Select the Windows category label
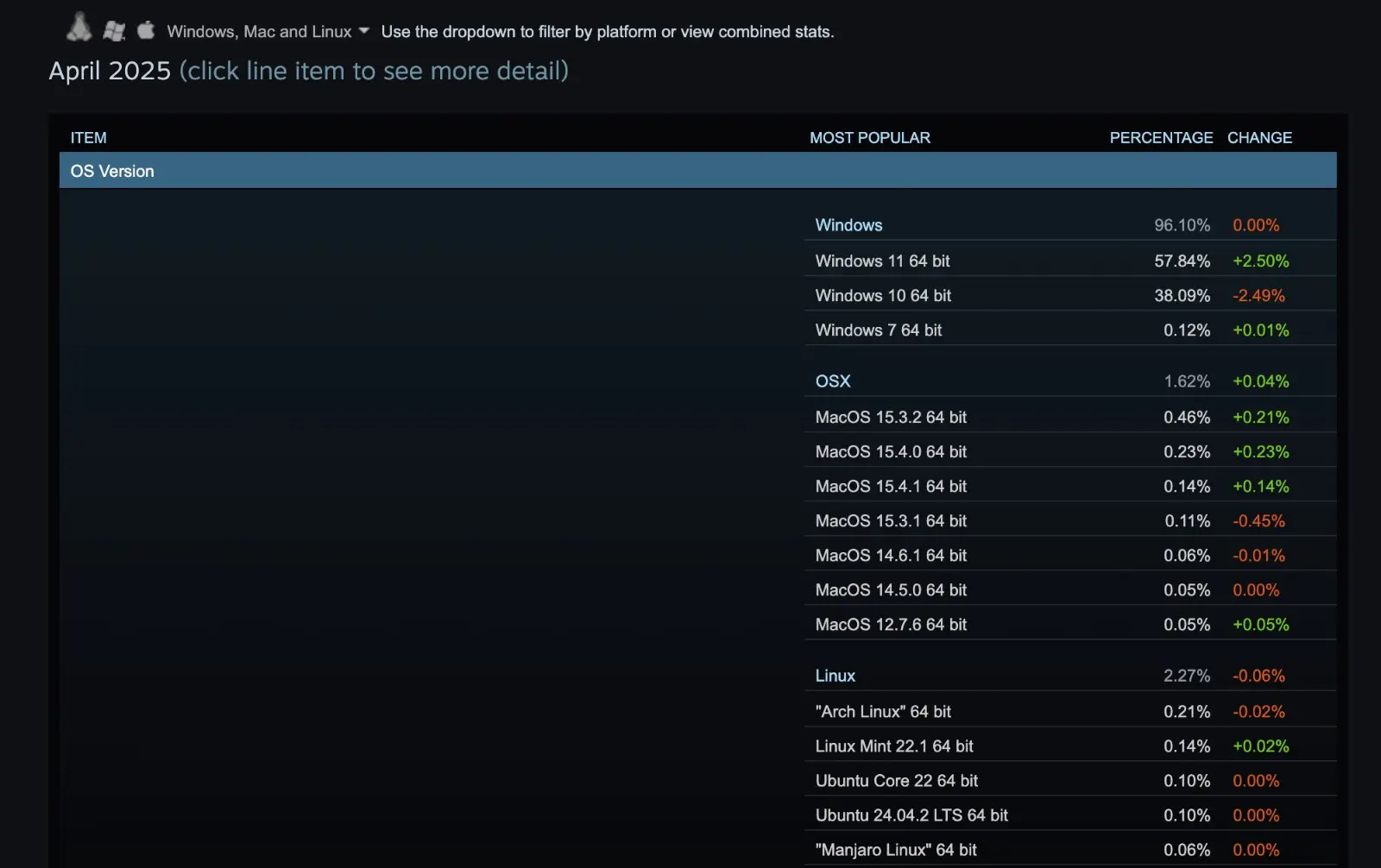 (848, 225)
